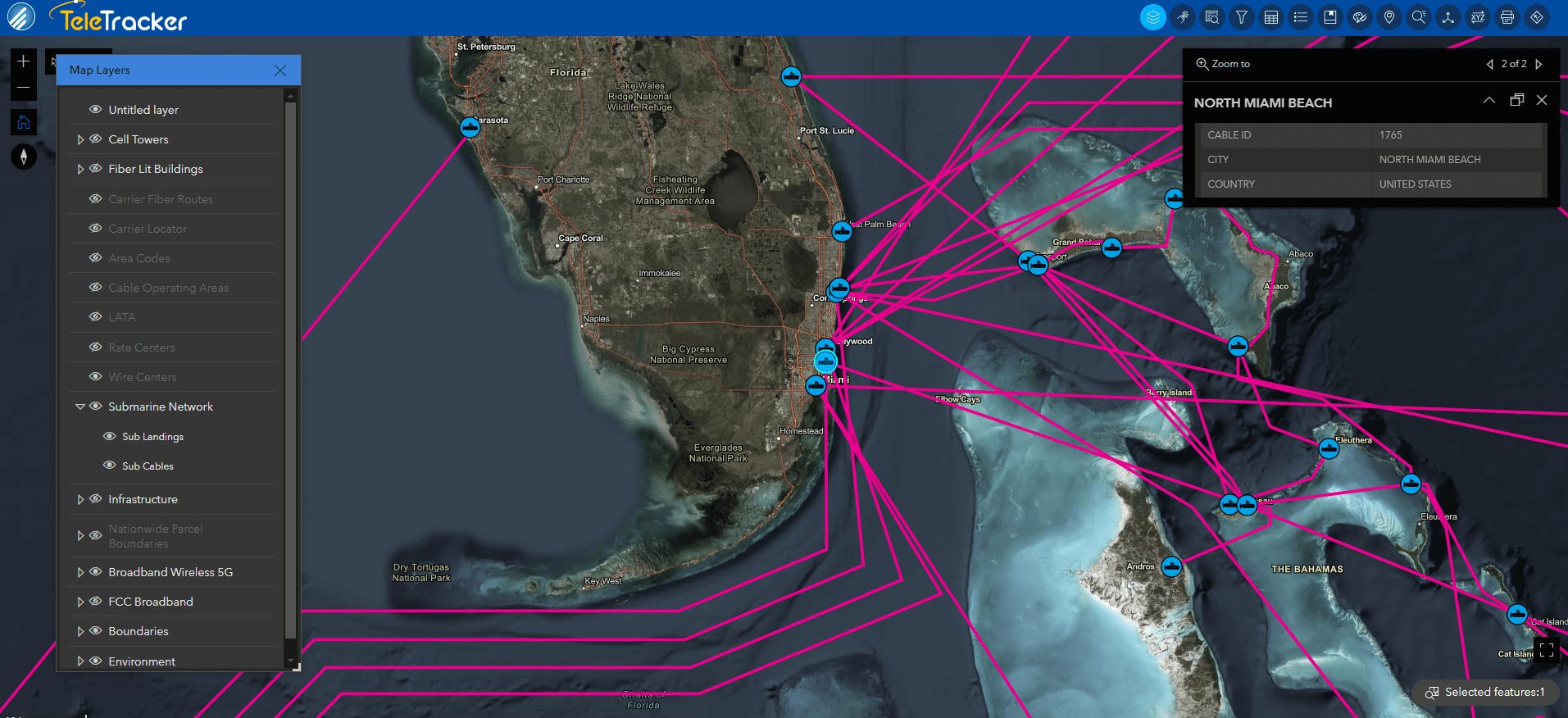Toggle visibility of Infrastructure layer
This screenshot has height=718, width=1568.
(x=96, y=498)
